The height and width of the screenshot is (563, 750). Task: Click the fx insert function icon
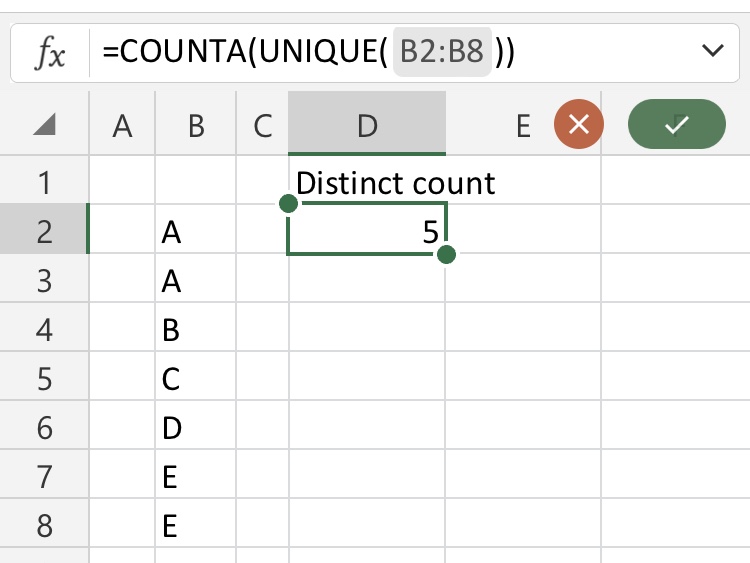click(x=50, y=52)
